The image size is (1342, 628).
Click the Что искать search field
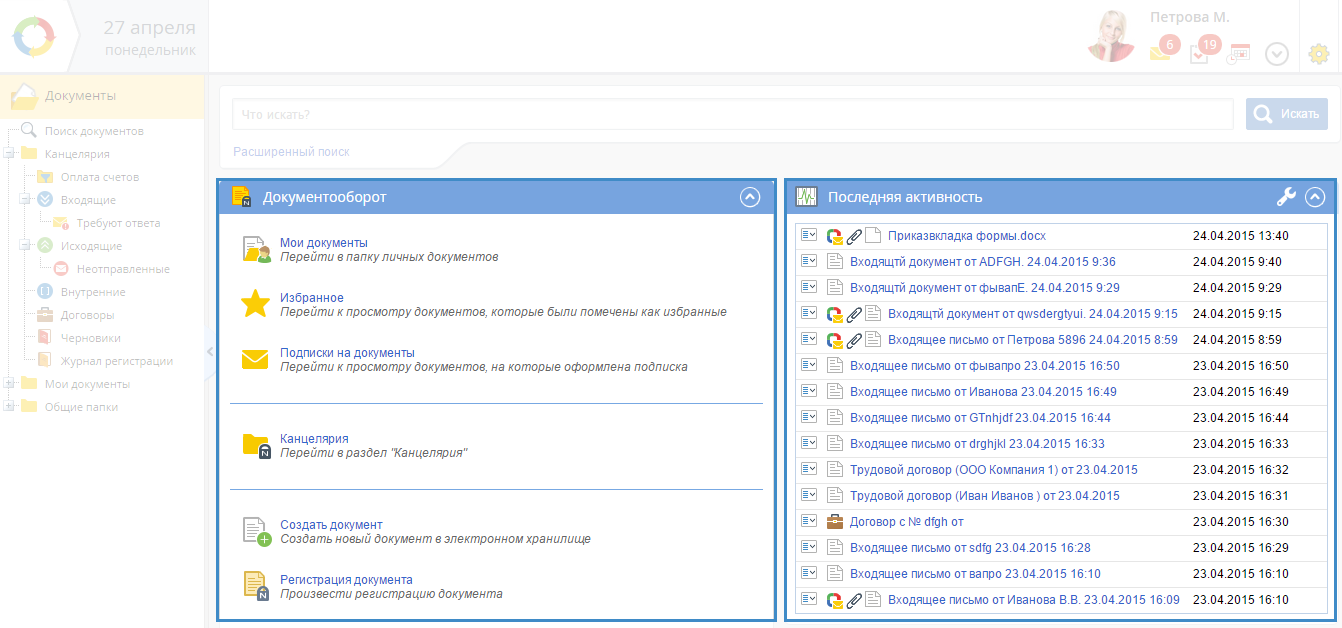732,114
